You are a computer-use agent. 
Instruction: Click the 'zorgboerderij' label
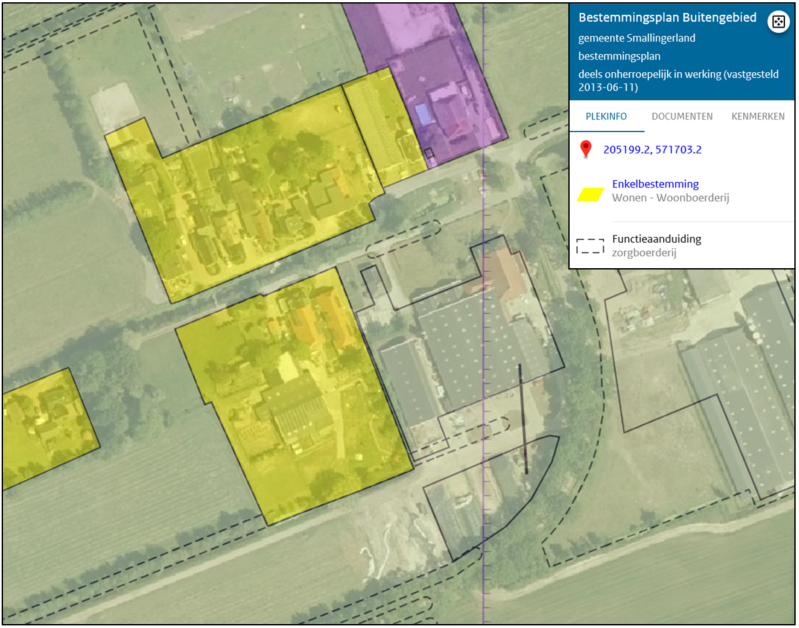(644, 252)
